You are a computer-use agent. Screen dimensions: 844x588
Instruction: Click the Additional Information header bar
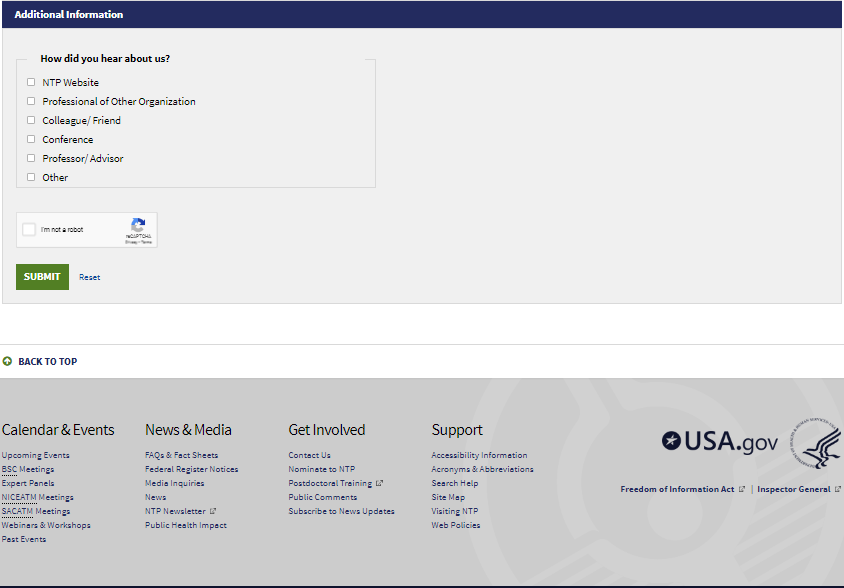(x=422, y=15)
